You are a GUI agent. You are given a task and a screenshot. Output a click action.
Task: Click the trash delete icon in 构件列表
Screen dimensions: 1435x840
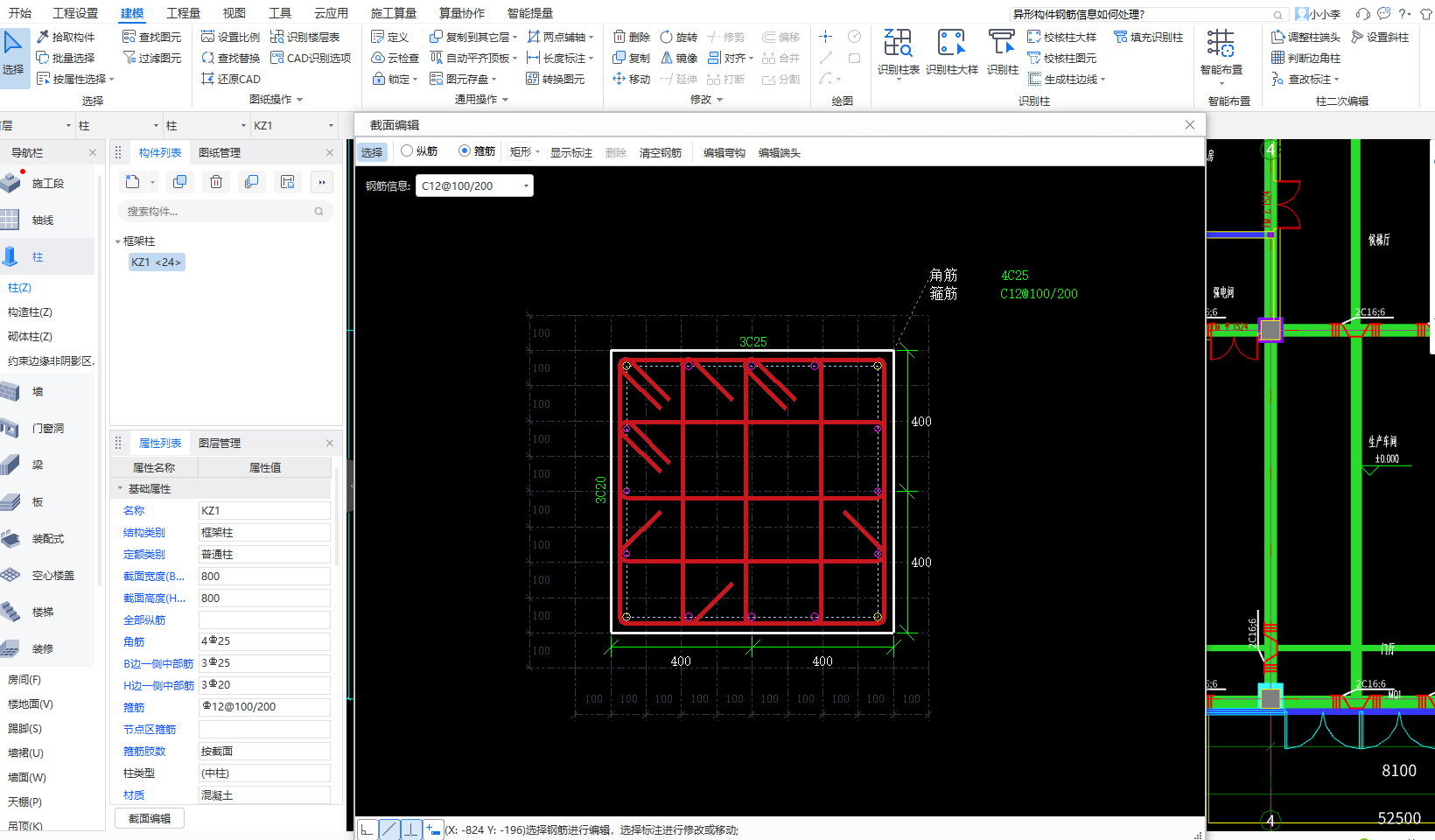point(216,182)
